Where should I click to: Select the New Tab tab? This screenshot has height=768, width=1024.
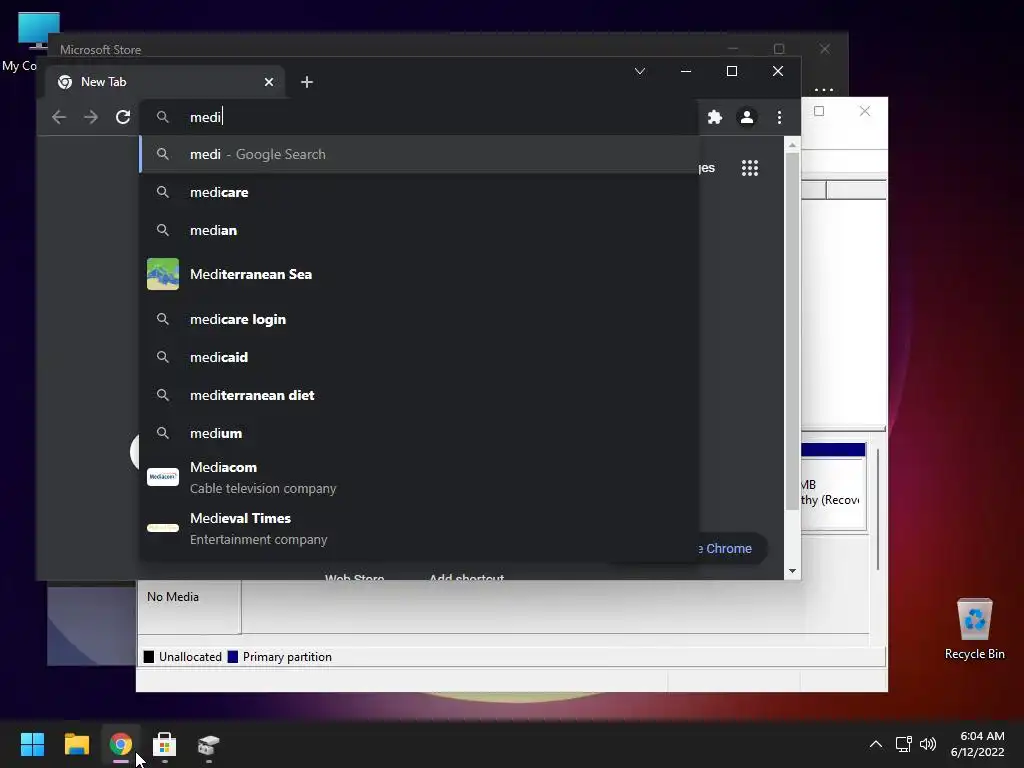tap(167, 82)
